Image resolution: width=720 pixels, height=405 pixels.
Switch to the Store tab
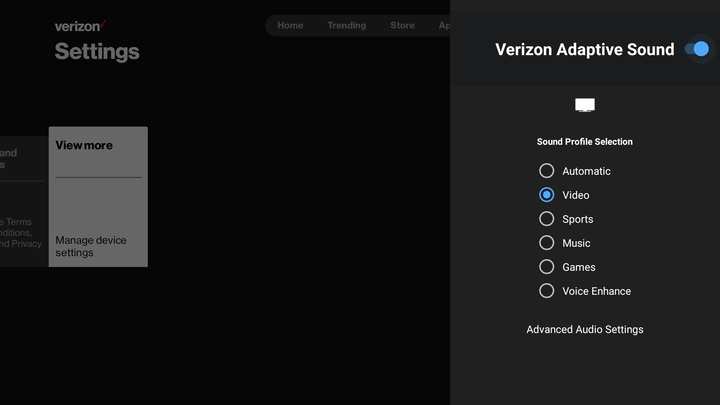point(402,25)
